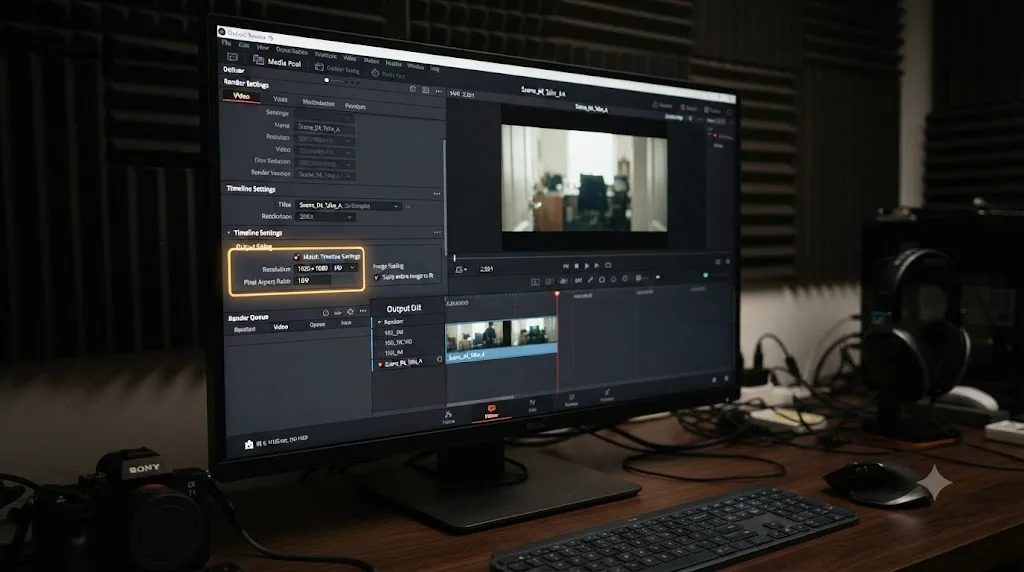The width and height of the screenshot is (1024, 572).
Task: Select the Scene_04_Take_A clip on the timeline
Action: [501, 338]
